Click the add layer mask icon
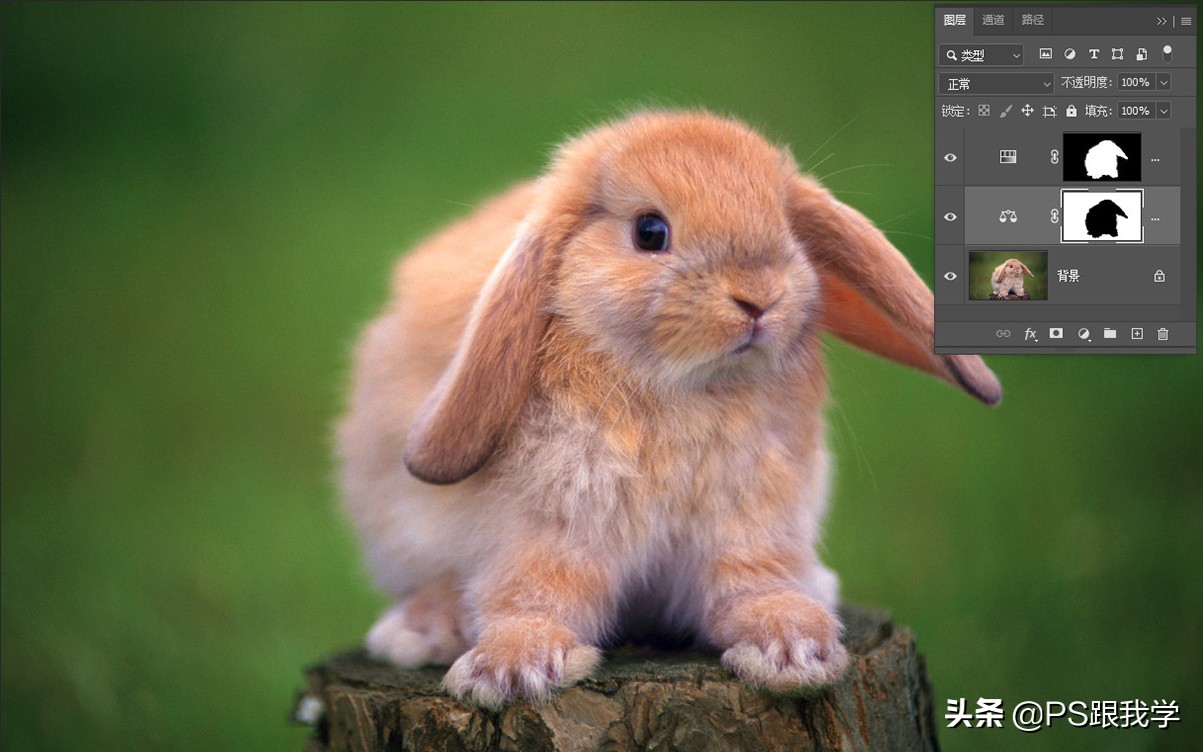Screen dimensions: 1203x752 pos(1056,334)
